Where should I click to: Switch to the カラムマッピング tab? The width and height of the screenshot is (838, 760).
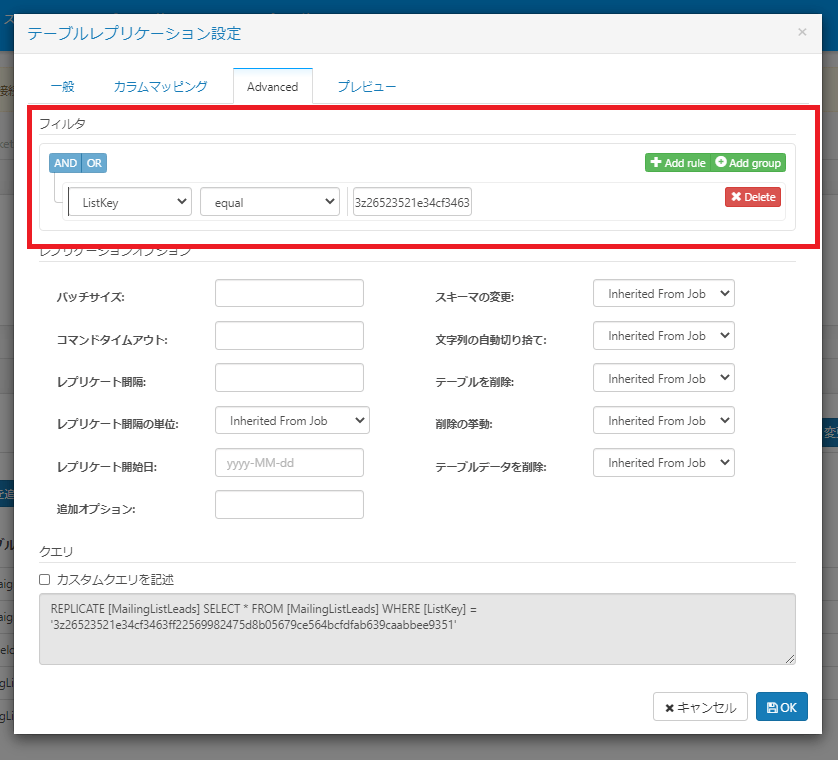160,87
